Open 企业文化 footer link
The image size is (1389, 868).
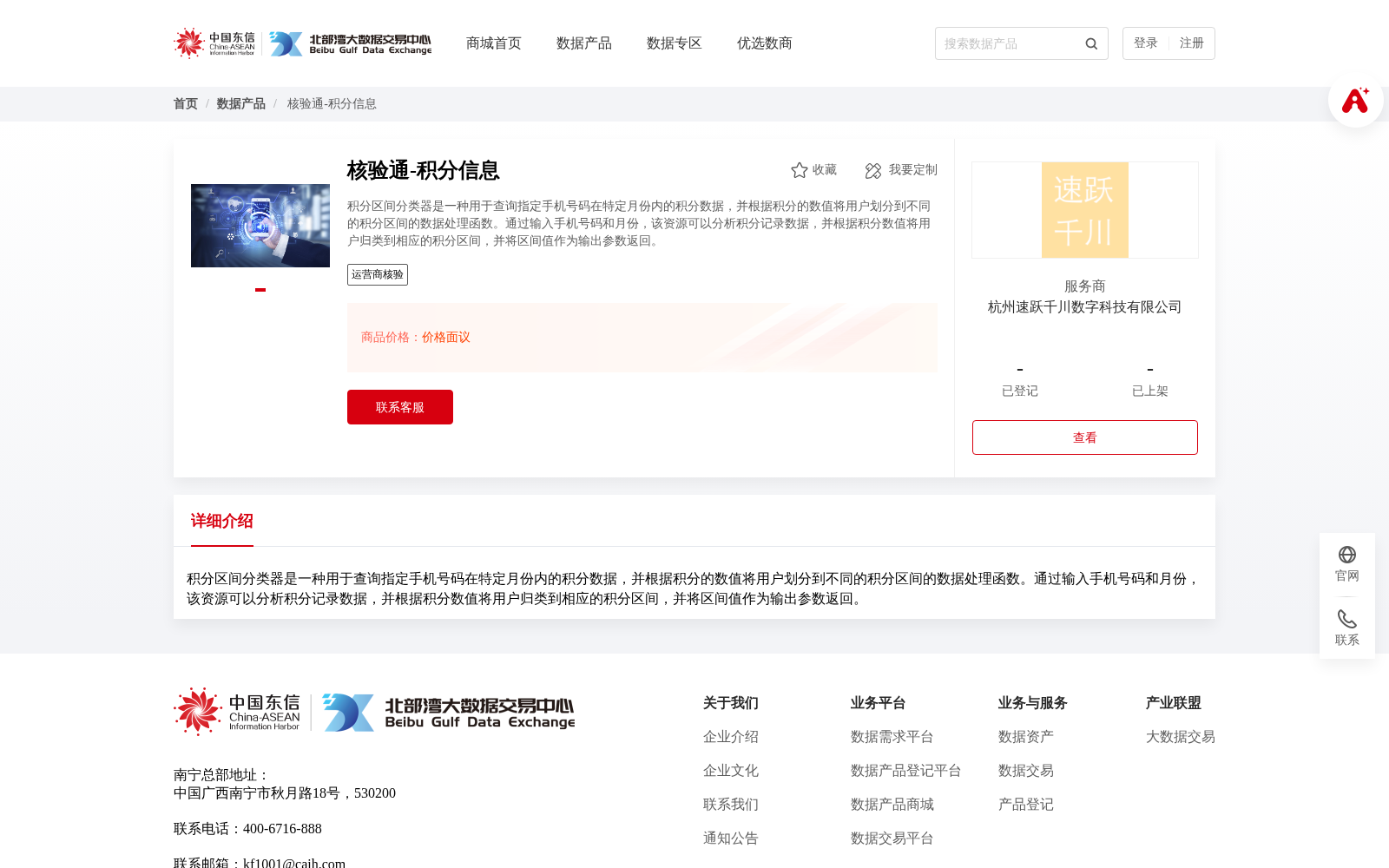(x=731, y=771)
